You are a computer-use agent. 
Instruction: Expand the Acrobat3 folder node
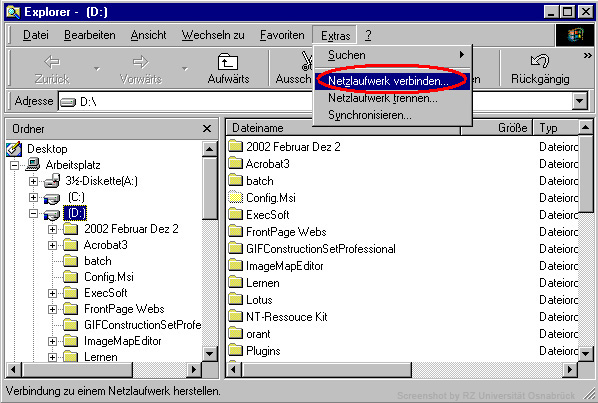pyautogui.click(x=52, y=245)
